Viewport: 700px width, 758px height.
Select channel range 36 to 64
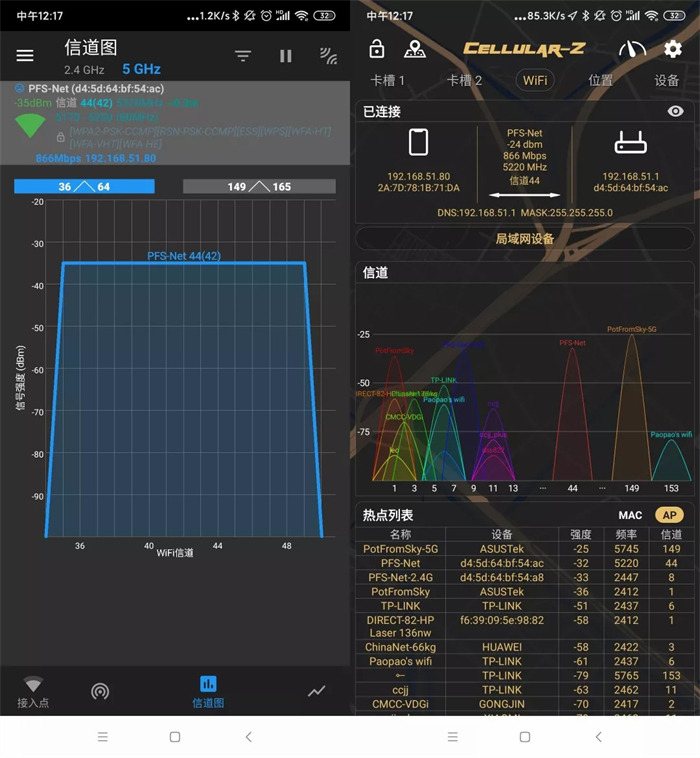pyautogui.click(x=84, y=187)
